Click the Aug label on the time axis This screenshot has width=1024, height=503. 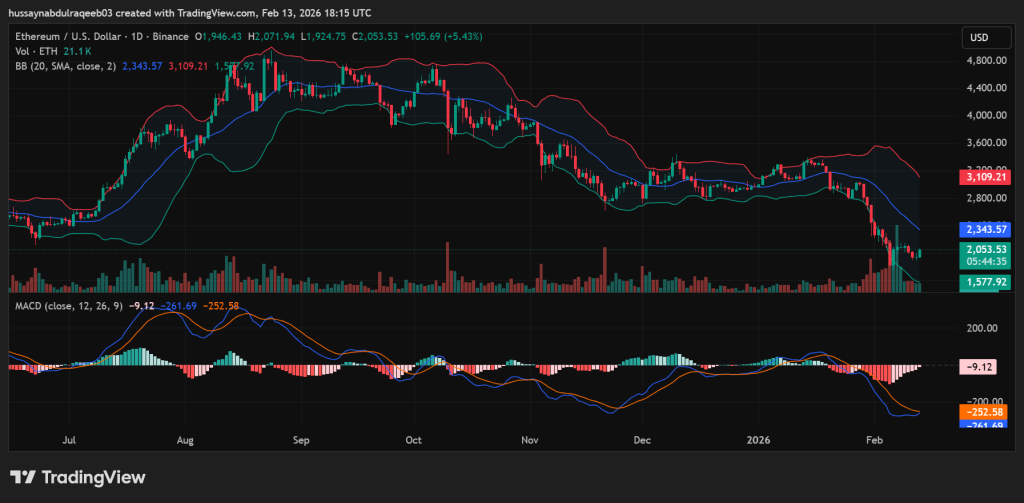pyautogui.click(x=184, y=439)
